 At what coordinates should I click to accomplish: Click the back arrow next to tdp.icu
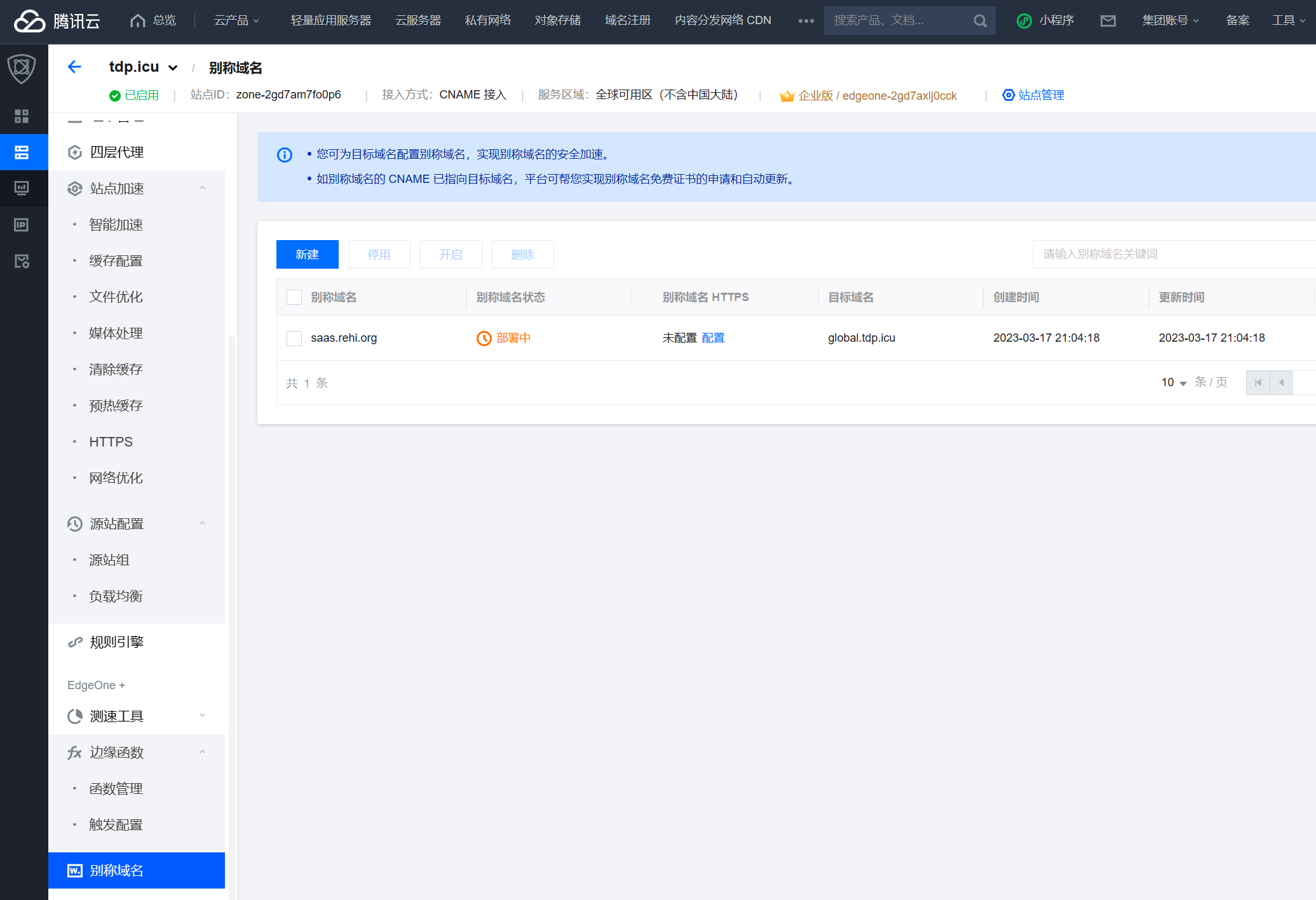pyautogui.click(x=74, y=67)
